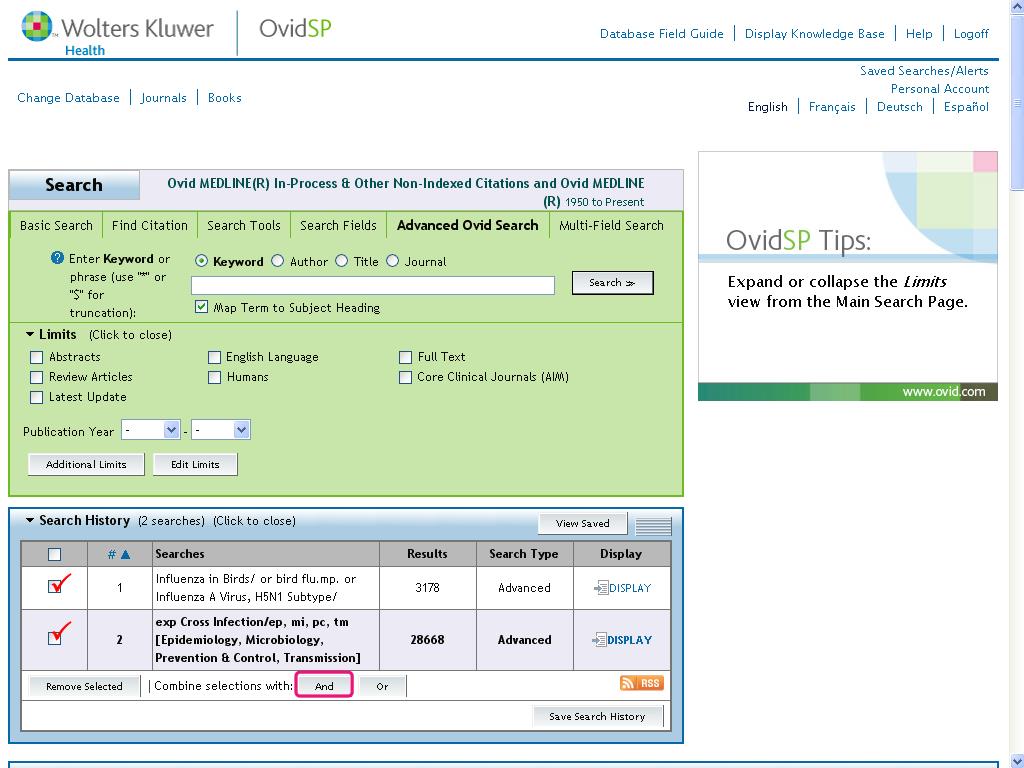
Task: Switch to the Search Fields tab
Action: coord(338,225)
